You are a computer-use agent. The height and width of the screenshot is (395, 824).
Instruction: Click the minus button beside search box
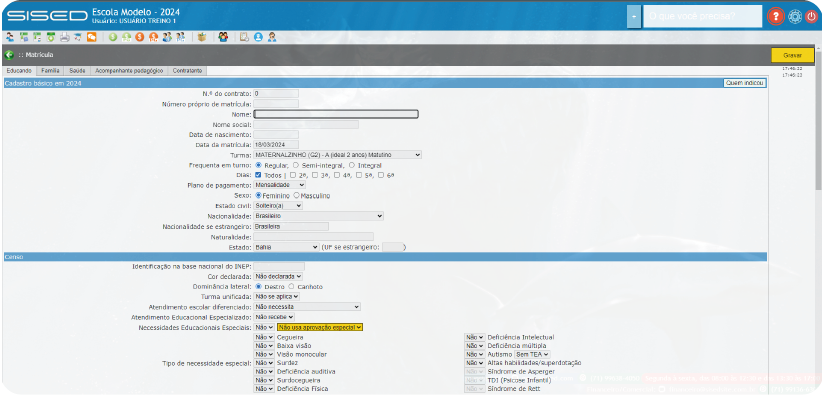(634, 17)
